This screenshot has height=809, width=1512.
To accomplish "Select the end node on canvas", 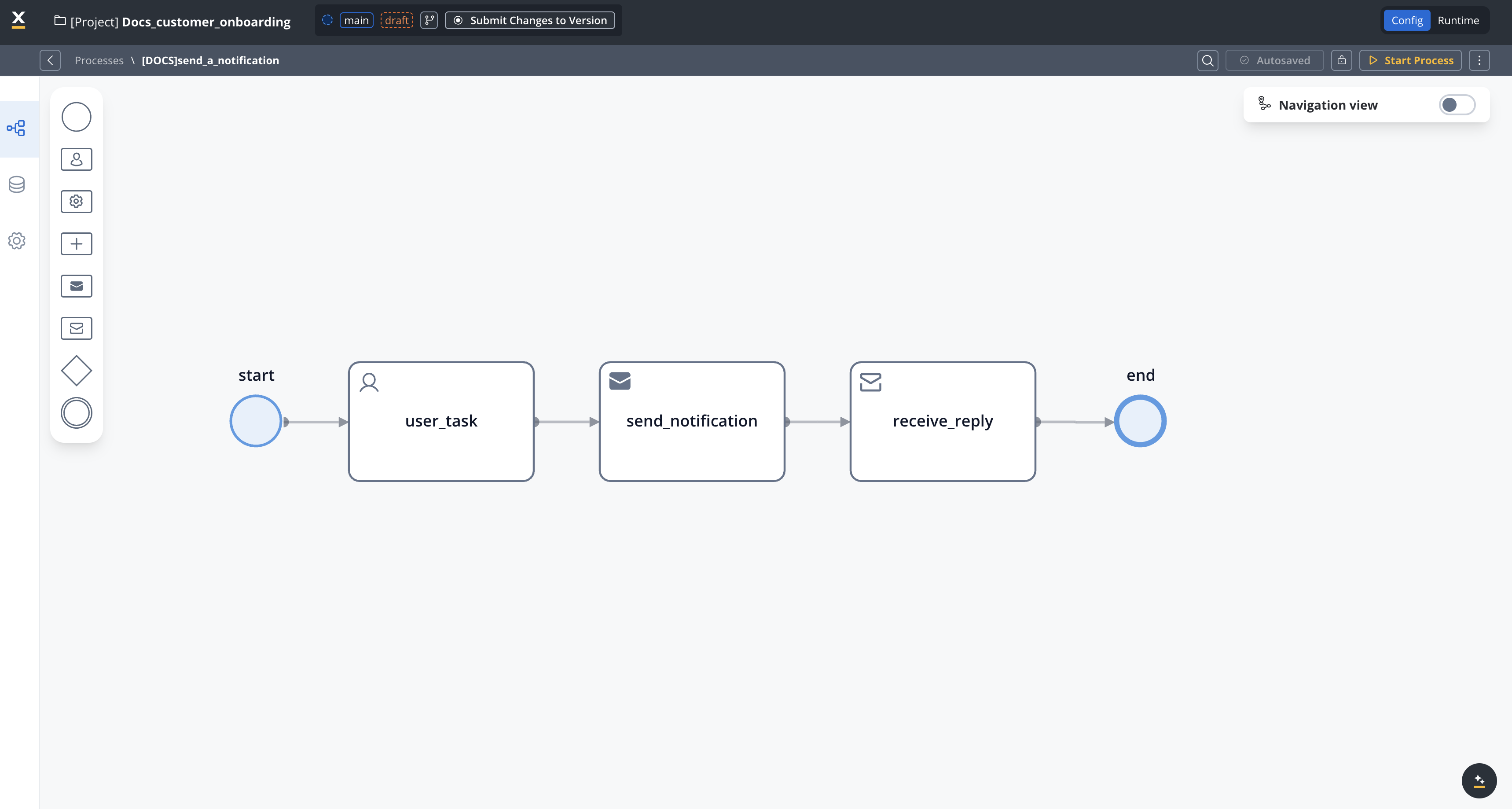I will [1141, 421].
